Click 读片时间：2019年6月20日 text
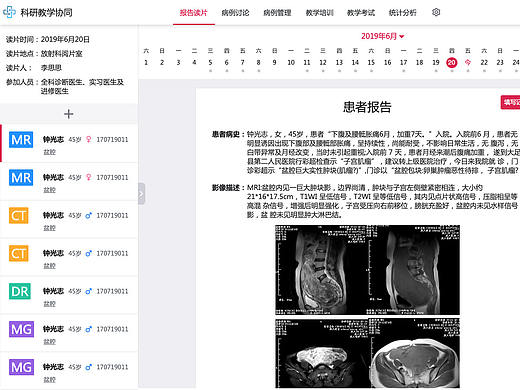The image size is (520, 390). tap(48, 39)
